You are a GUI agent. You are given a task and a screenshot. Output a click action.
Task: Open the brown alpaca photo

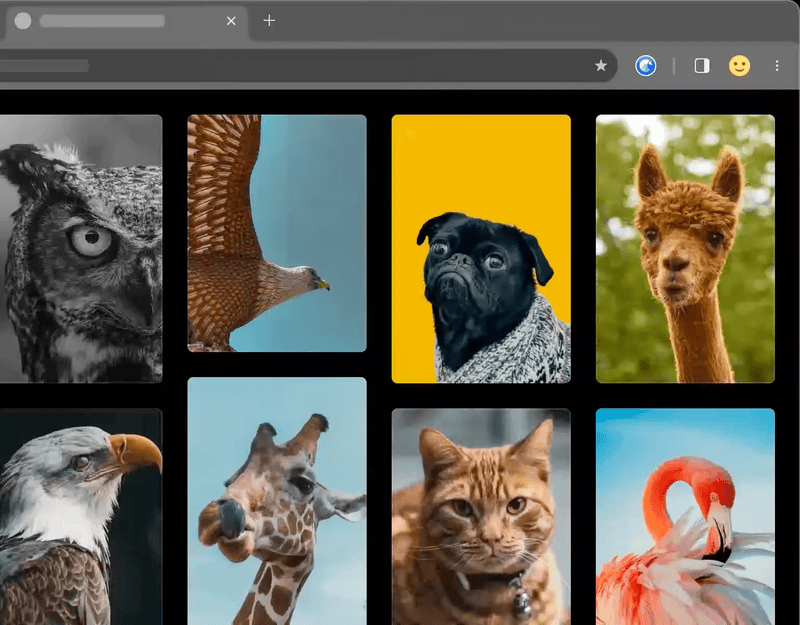click(685, 248)
